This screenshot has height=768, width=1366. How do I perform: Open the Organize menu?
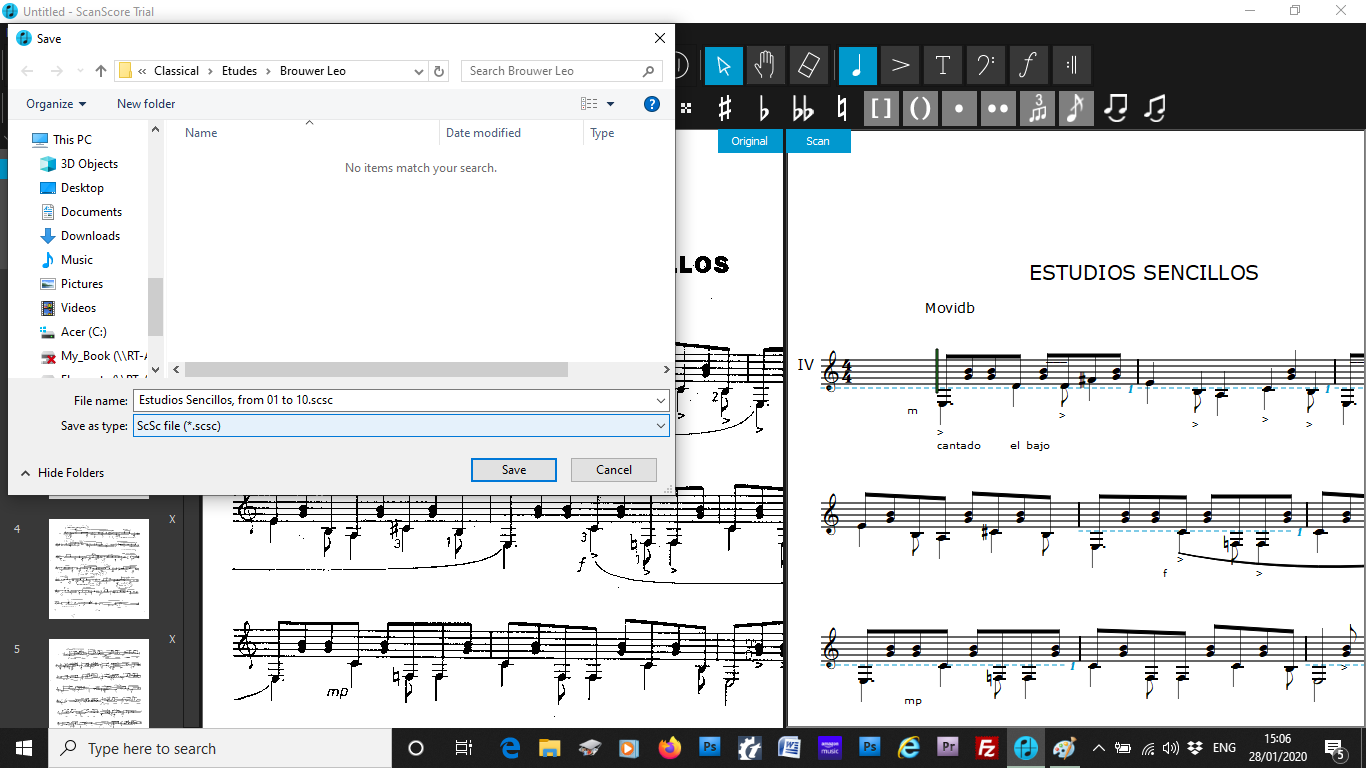pyautogui.click(x=56, y=104)
